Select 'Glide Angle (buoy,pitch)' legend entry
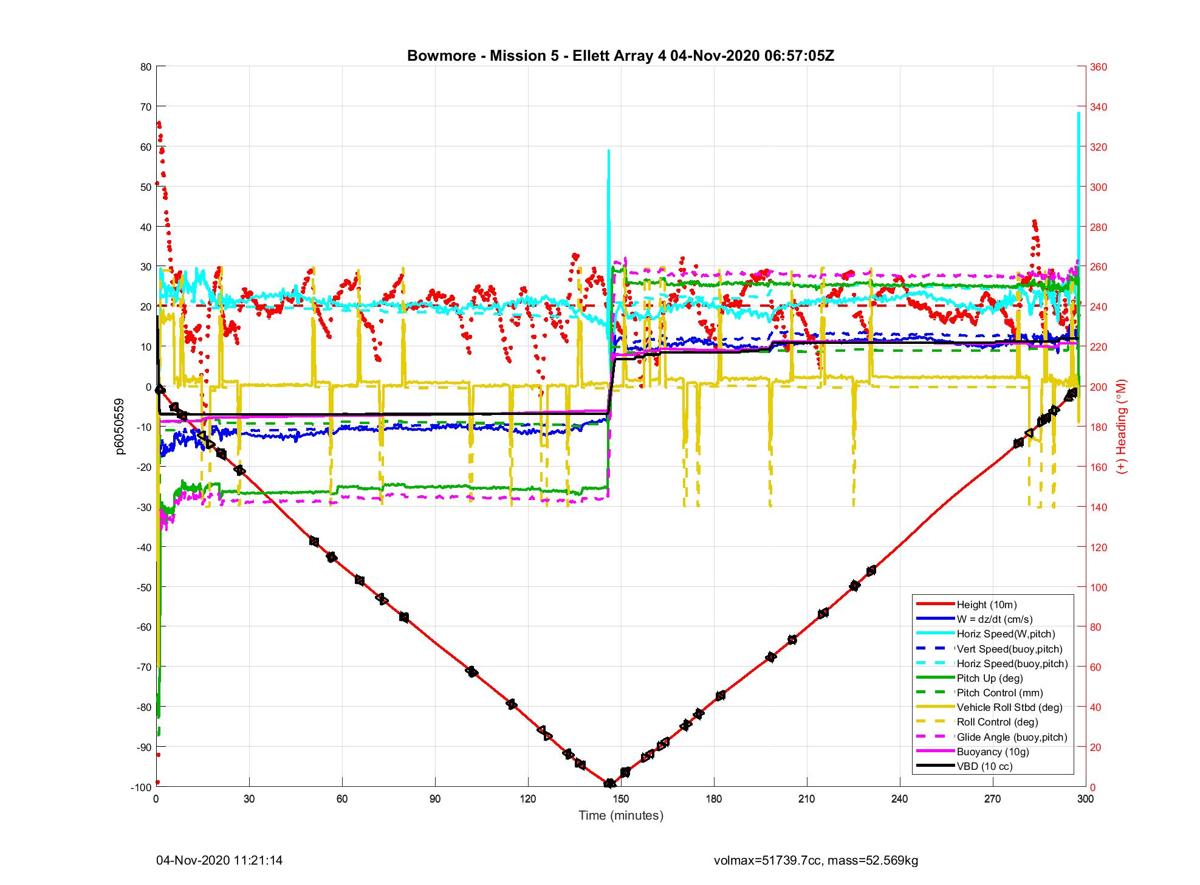Image resolution: width=1200 pixels, height=885 pixels. coord(1012,736)
